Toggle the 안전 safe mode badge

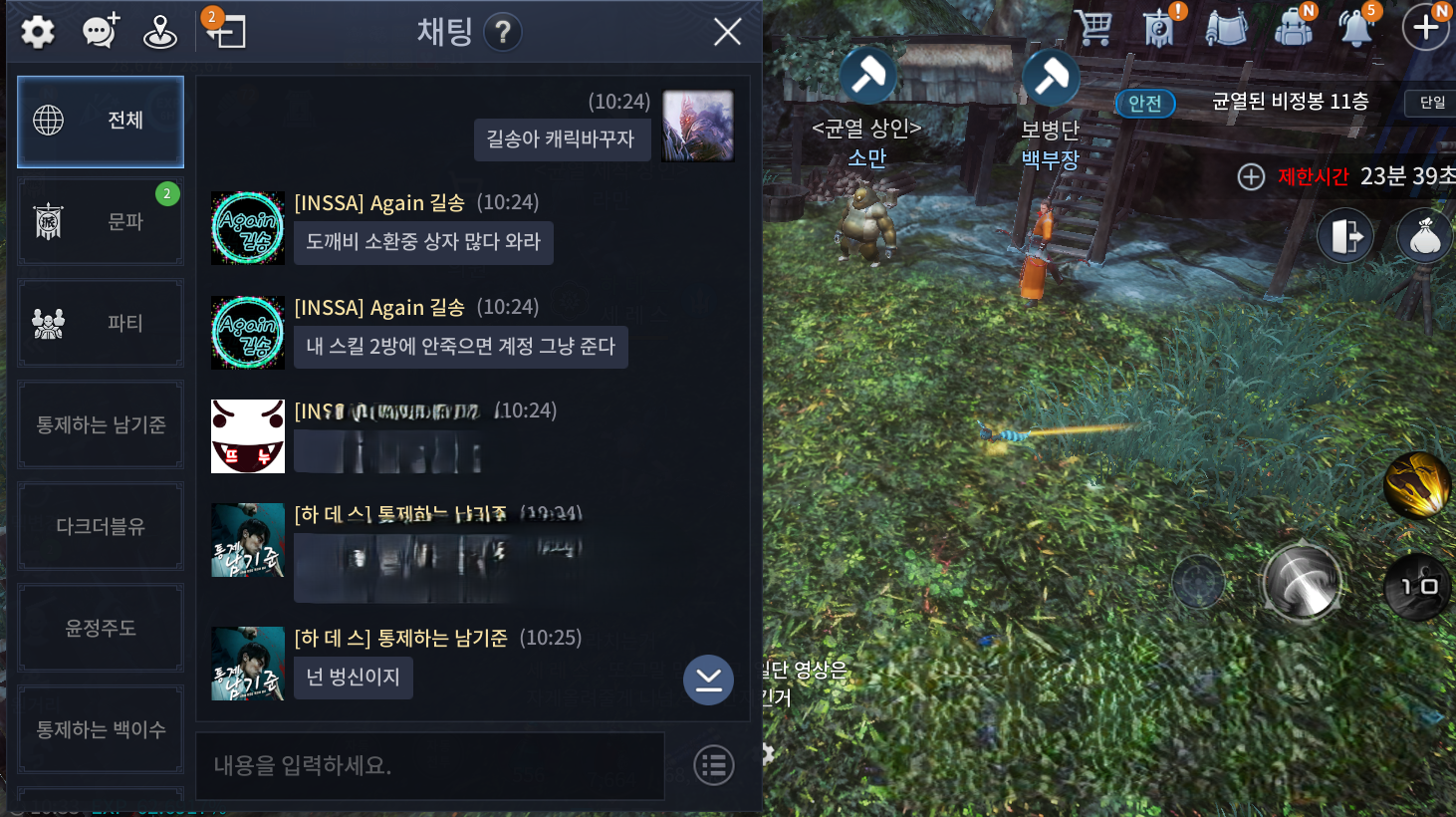coord(1145,103)
